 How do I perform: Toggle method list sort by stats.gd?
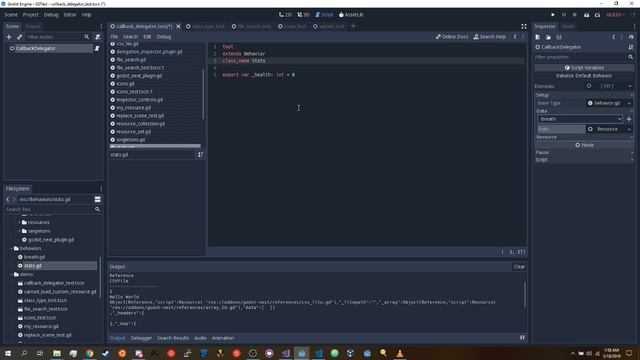[x=200, y=155]
